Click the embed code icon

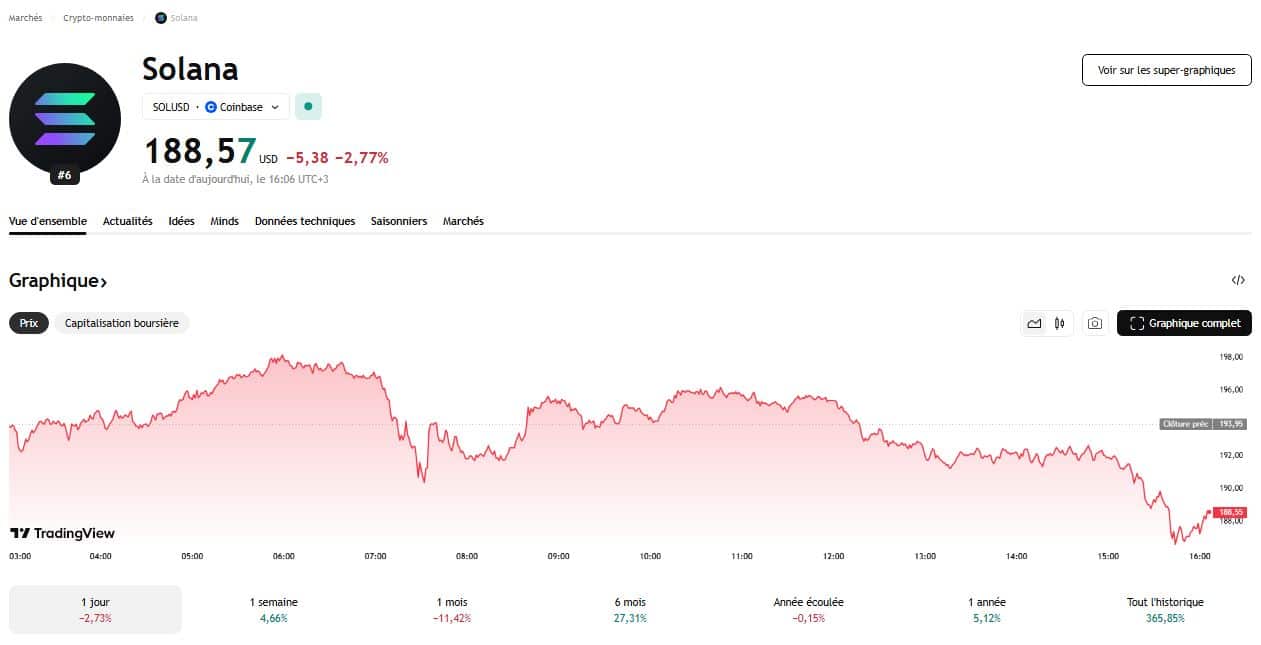click(x=1238, y=281)
